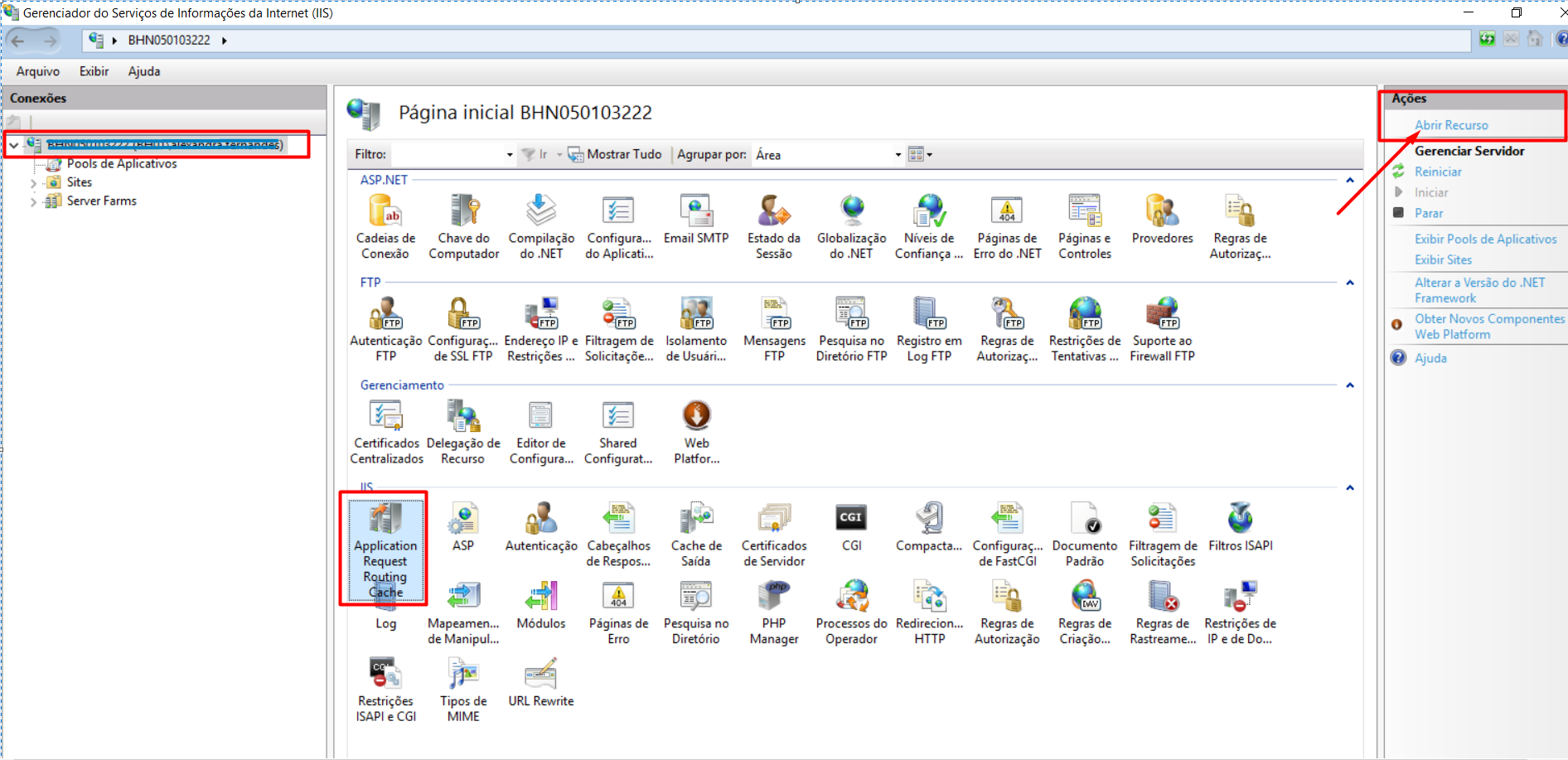Open Certificados Centralizados feature
The image size is (1568, 760).
[x=386, y=433]
